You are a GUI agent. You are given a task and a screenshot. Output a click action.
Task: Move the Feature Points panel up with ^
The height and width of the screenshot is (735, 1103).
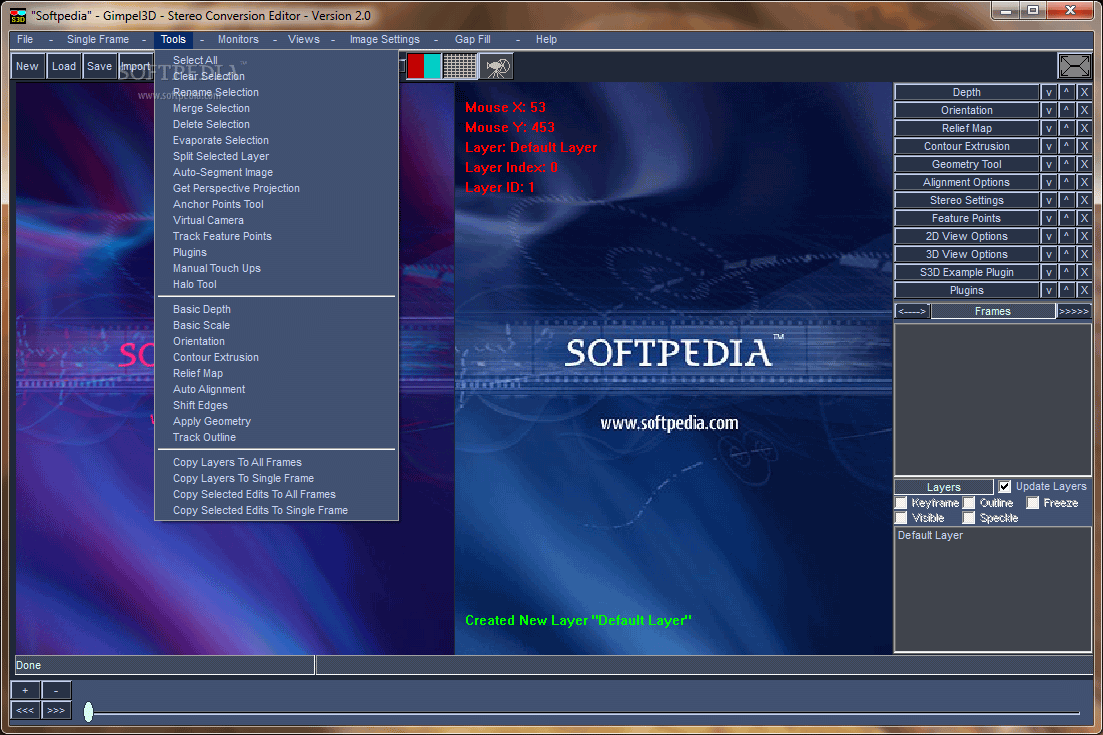1066,218
